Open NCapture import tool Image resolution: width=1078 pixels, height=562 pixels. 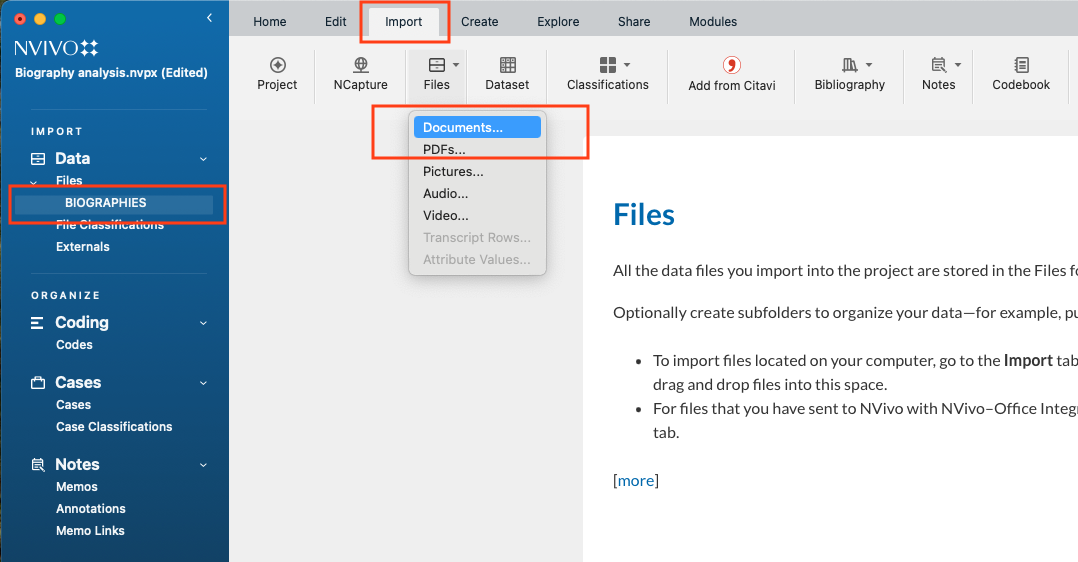pos(360,66)
